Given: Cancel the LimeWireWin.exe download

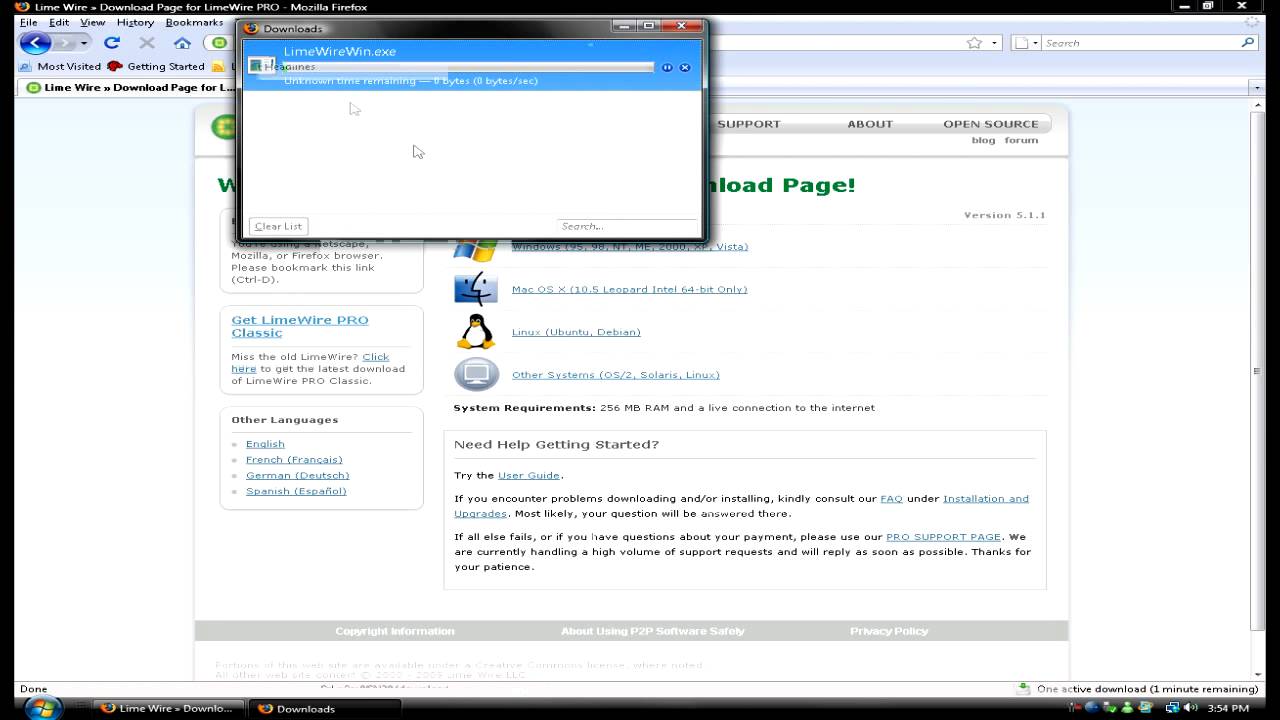Looking at the screenshot, I should click(x=685, y=67).
